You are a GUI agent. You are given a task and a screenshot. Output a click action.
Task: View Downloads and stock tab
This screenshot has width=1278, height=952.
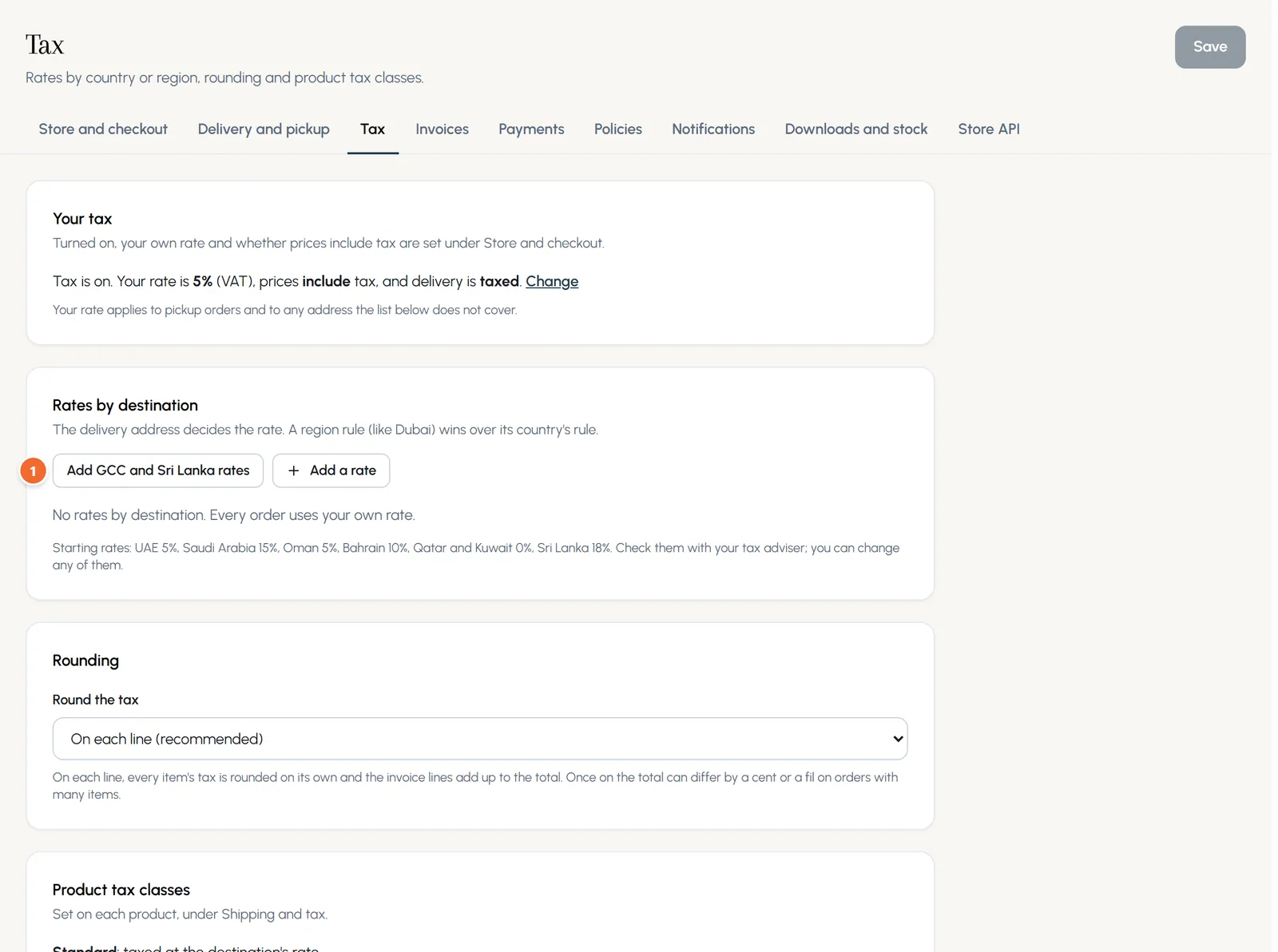(856, 129)
